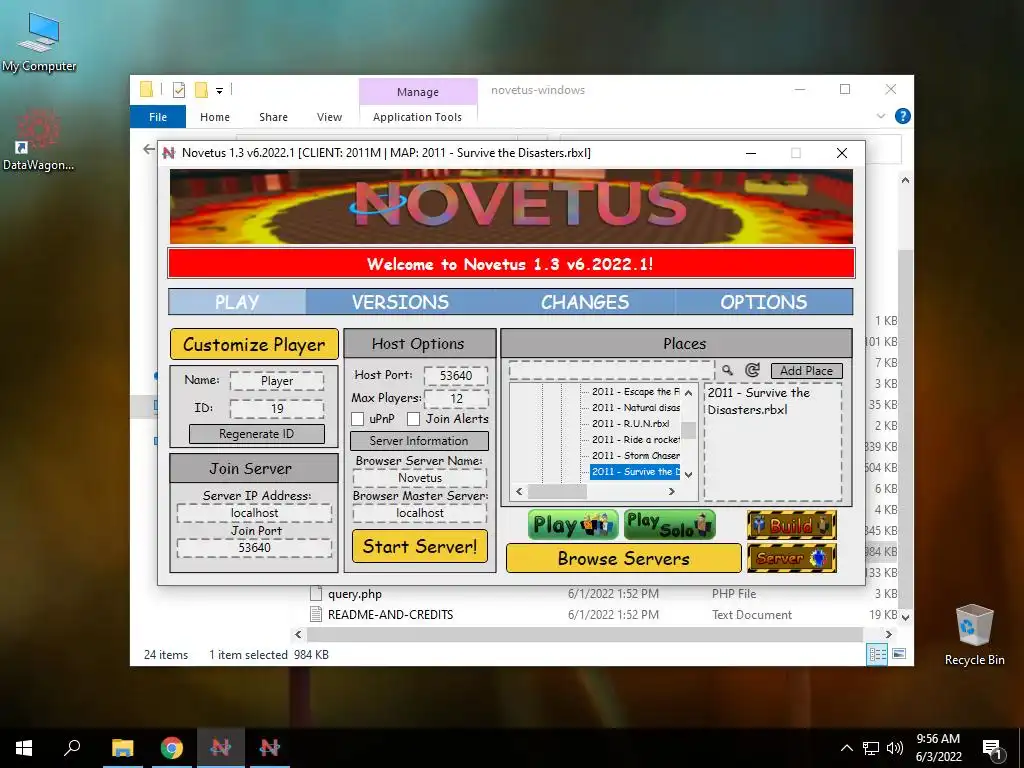Select 2011 - R.U.N.rbxl in places
1024x768 pixels.
pos(630,423)
